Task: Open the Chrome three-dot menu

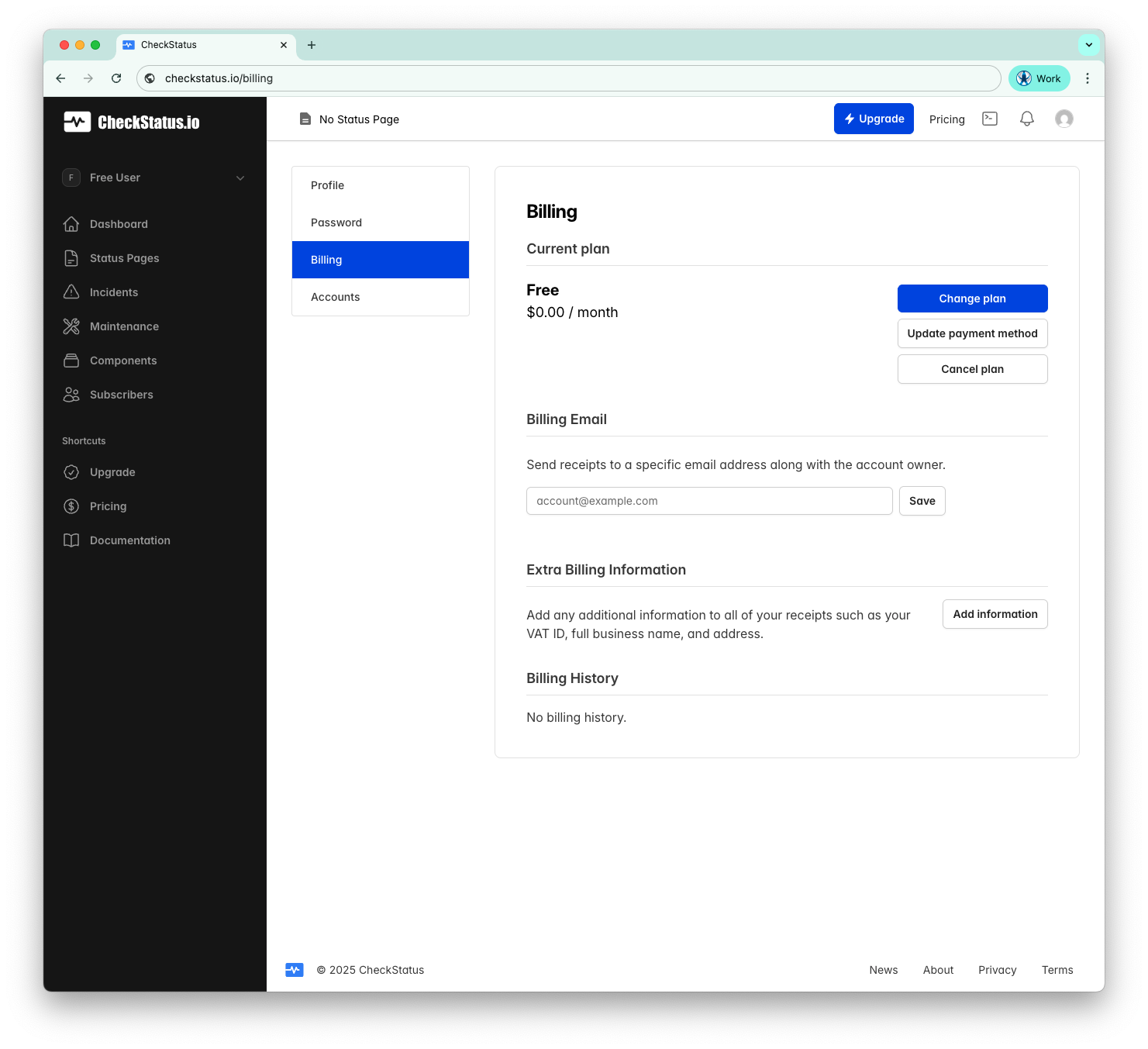Action: [1087, 78]
